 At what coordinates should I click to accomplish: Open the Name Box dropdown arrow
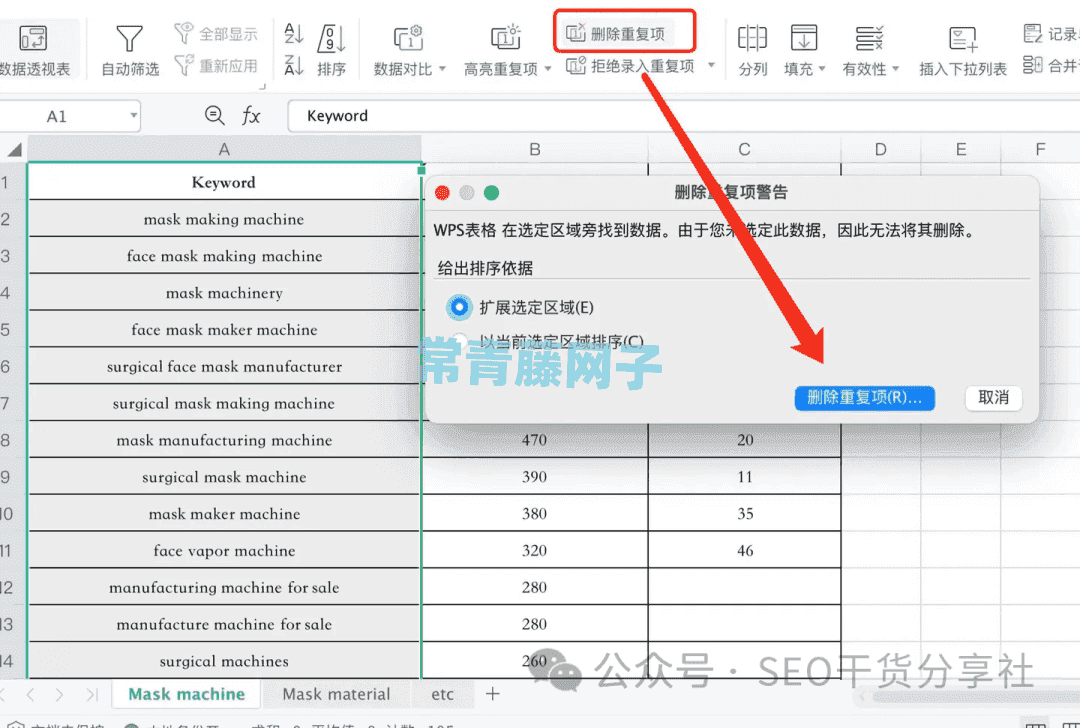click(x=133, y=116)
